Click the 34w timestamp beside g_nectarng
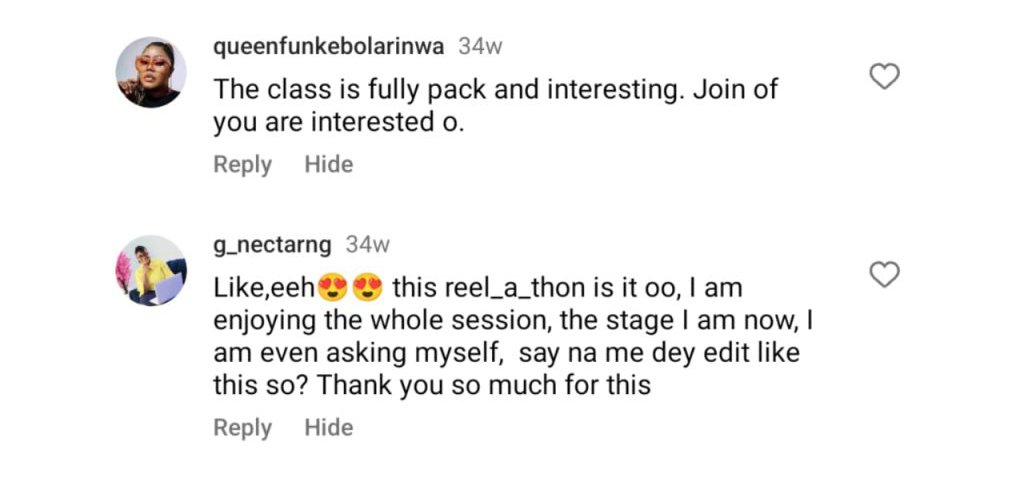 tap(367, 244)
